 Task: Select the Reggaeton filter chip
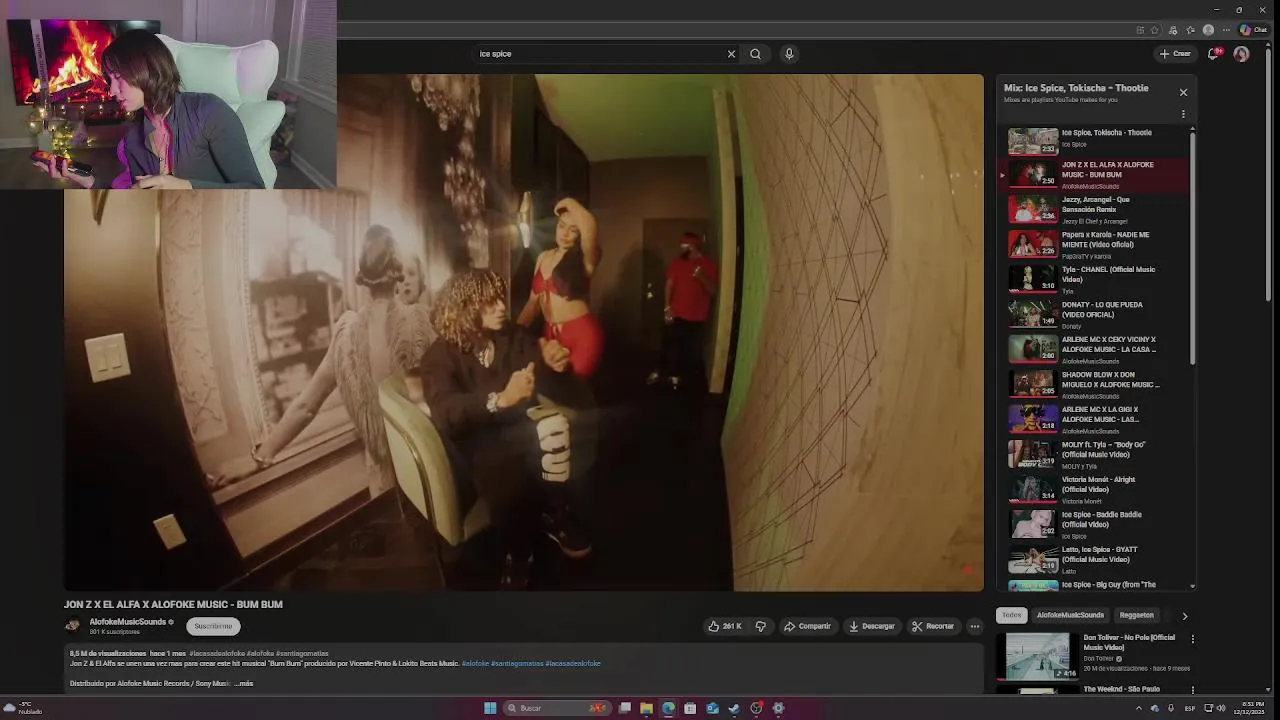(x=1136, y=615)
